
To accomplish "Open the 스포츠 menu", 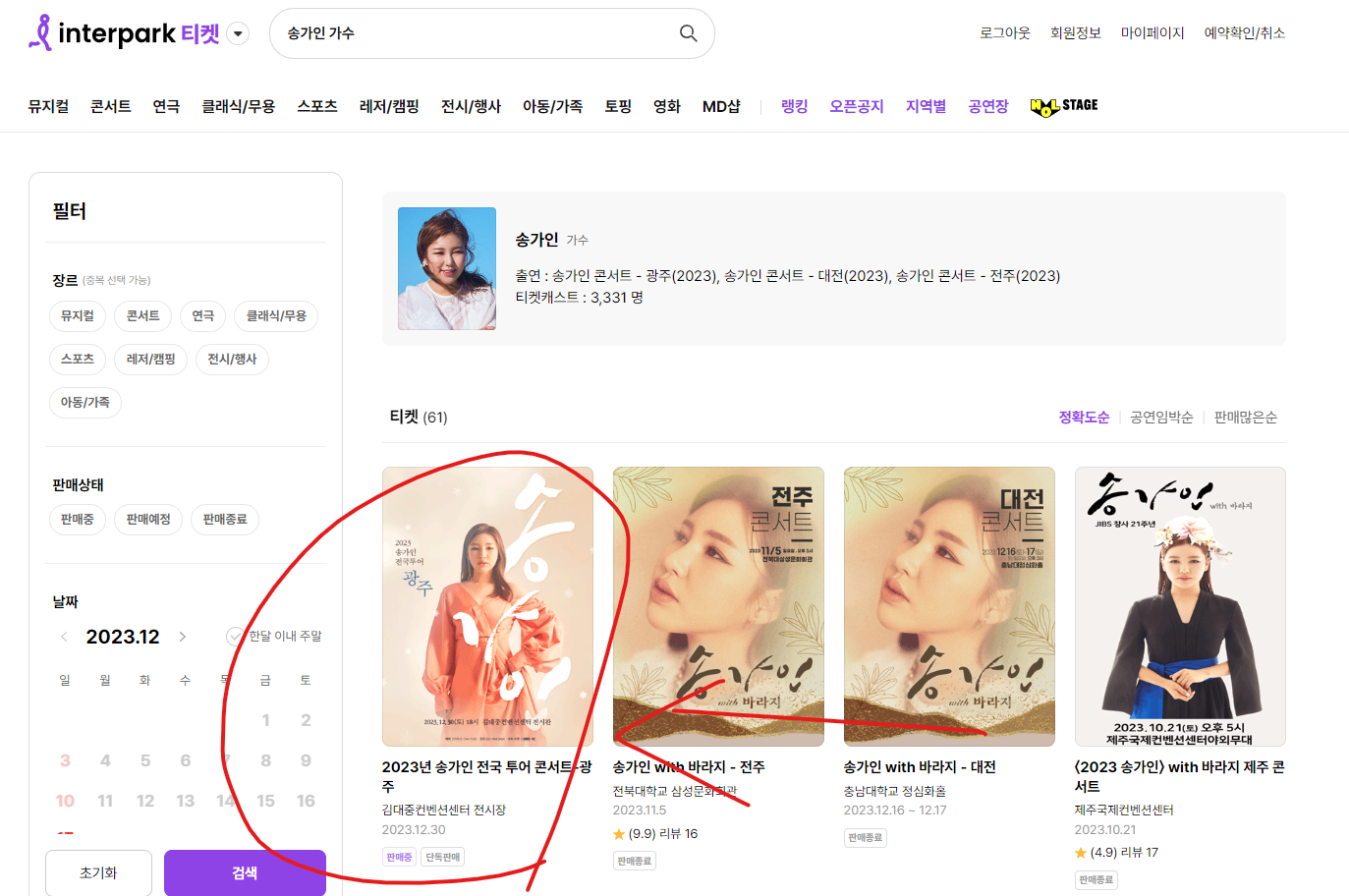I will (x=317, y=106).
